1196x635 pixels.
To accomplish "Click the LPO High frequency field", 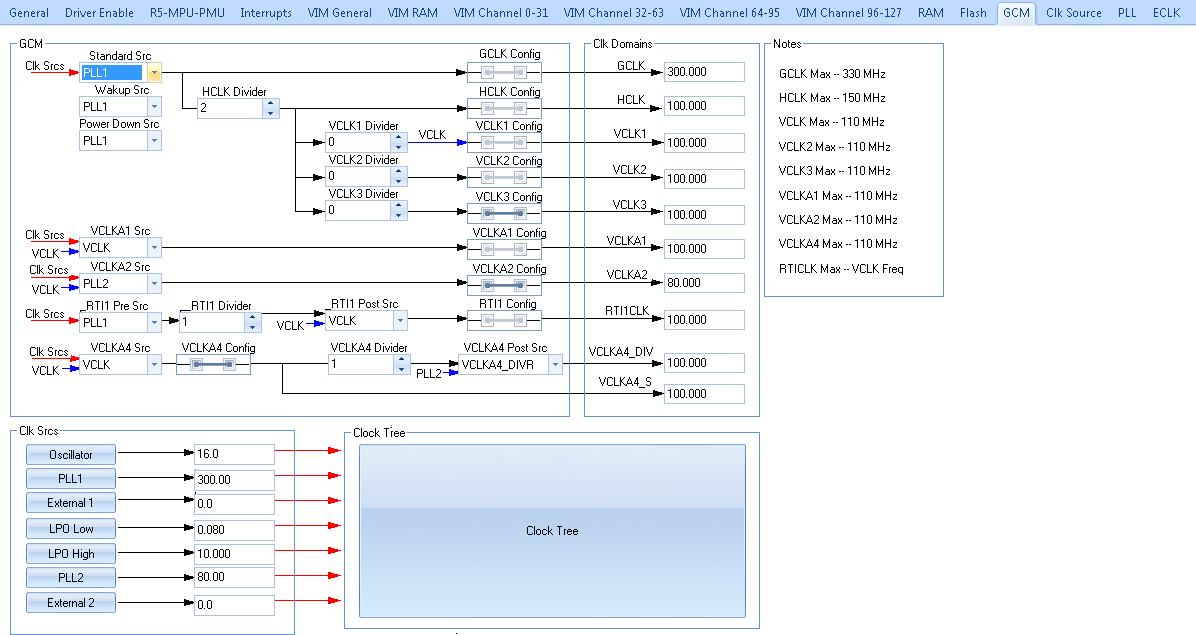I will [234, 554].
